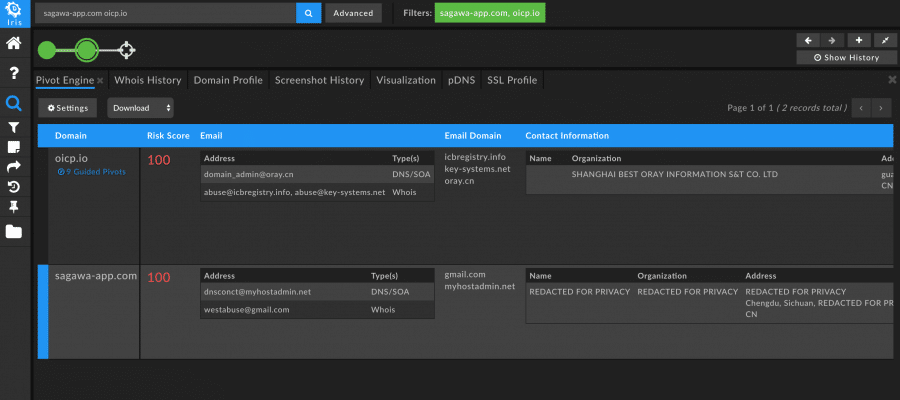Open the History clock icon in the sidebar
The image size is (900, 400).
pos(14,187)
